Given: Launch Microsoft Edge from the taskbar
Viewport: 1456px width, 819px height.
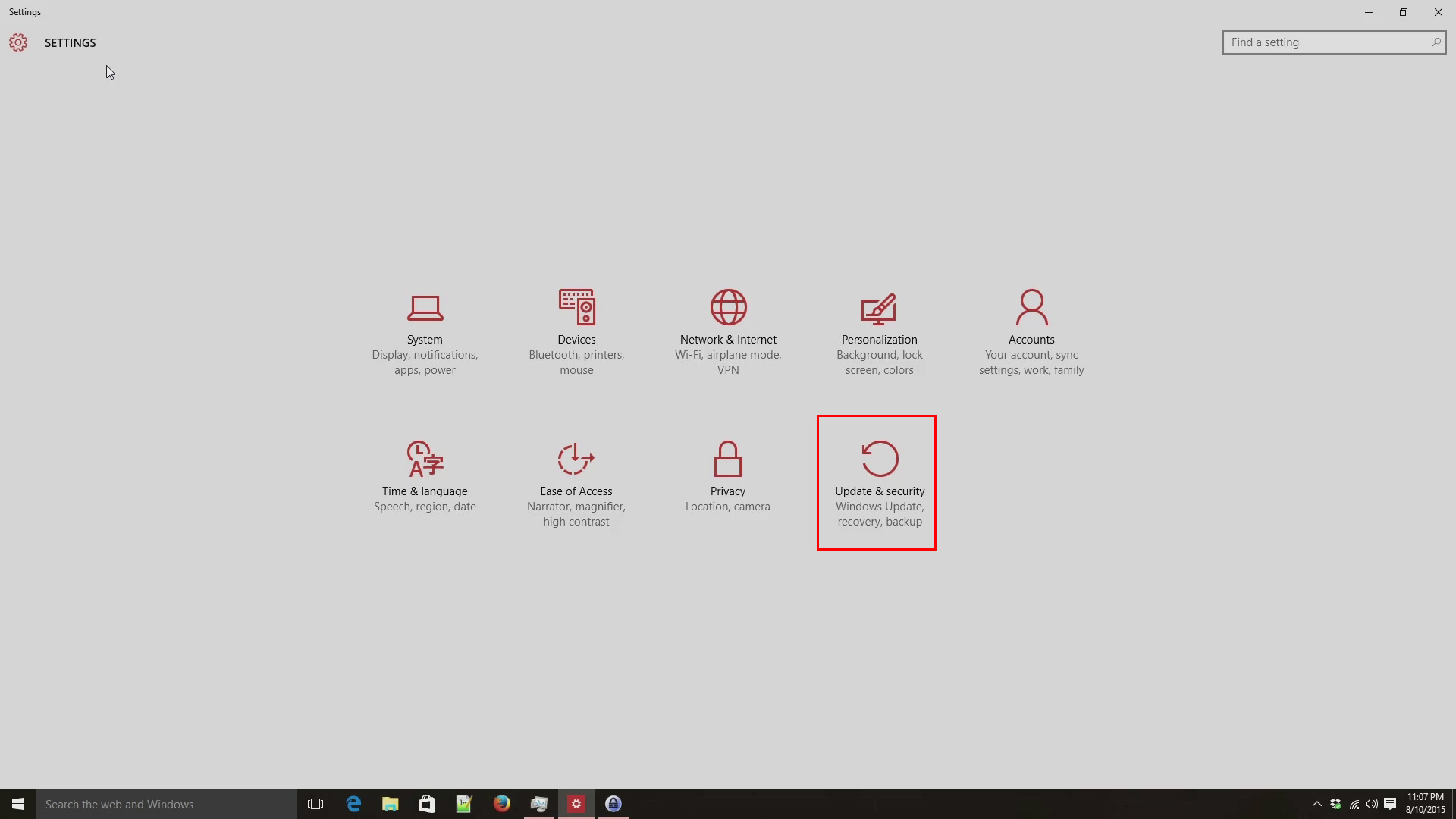Looking at the screenshot, I should (353, 804).
